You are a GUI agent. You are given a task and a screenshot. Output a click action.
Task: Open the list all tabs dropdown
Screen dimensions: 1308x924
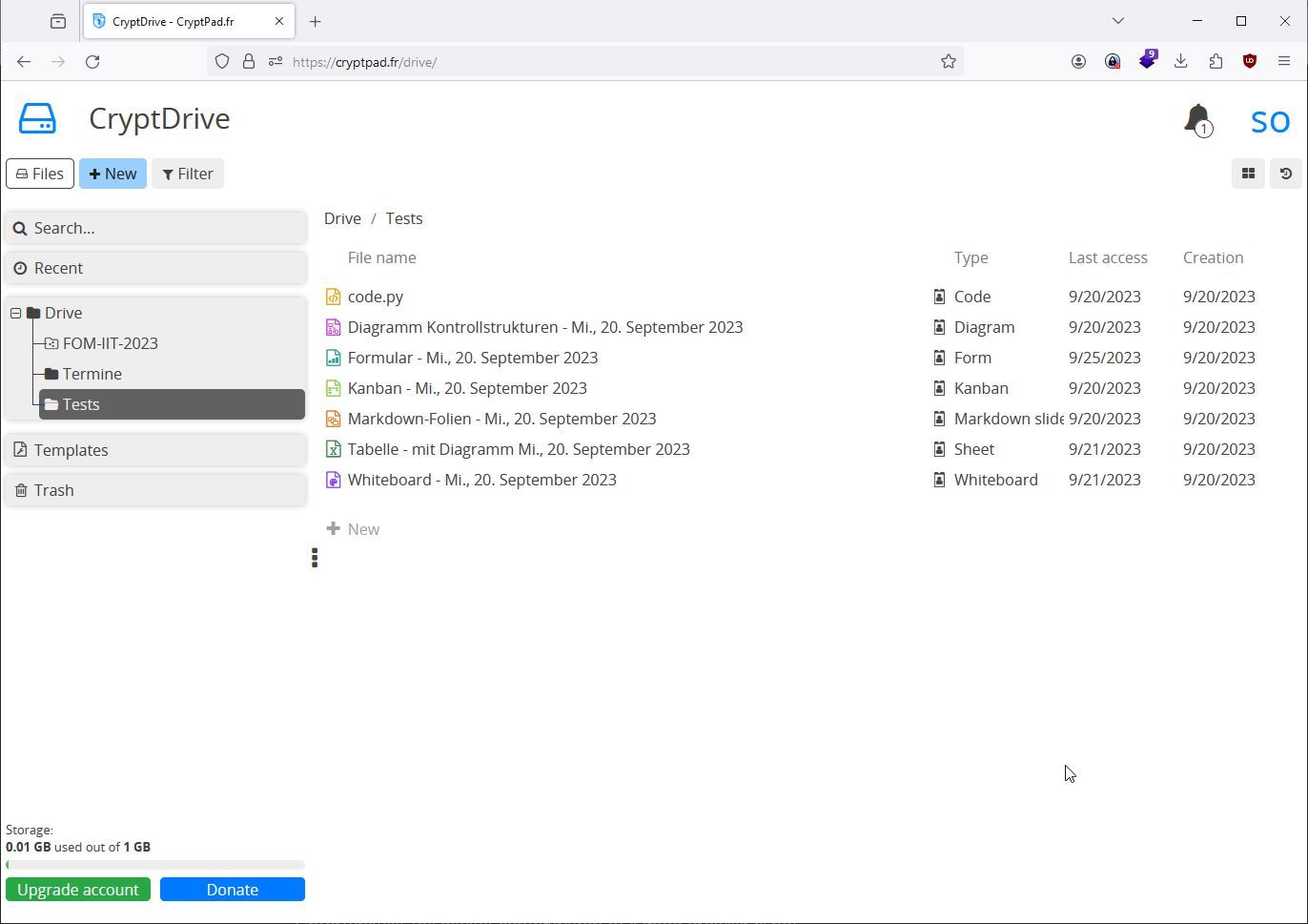1118,21
